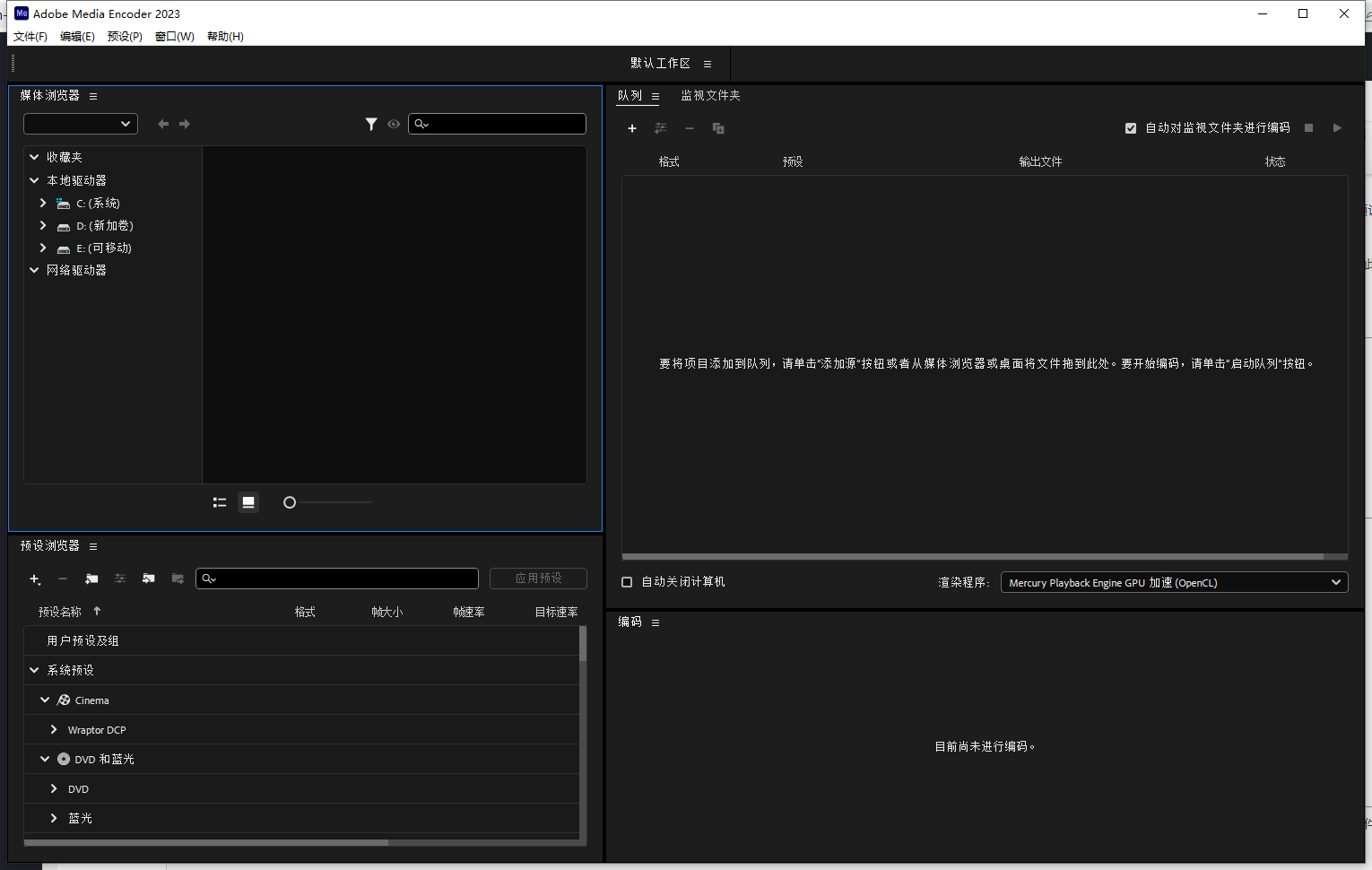
Task: Open the 文件(F) menu
Action: click(x=30, y=37)
